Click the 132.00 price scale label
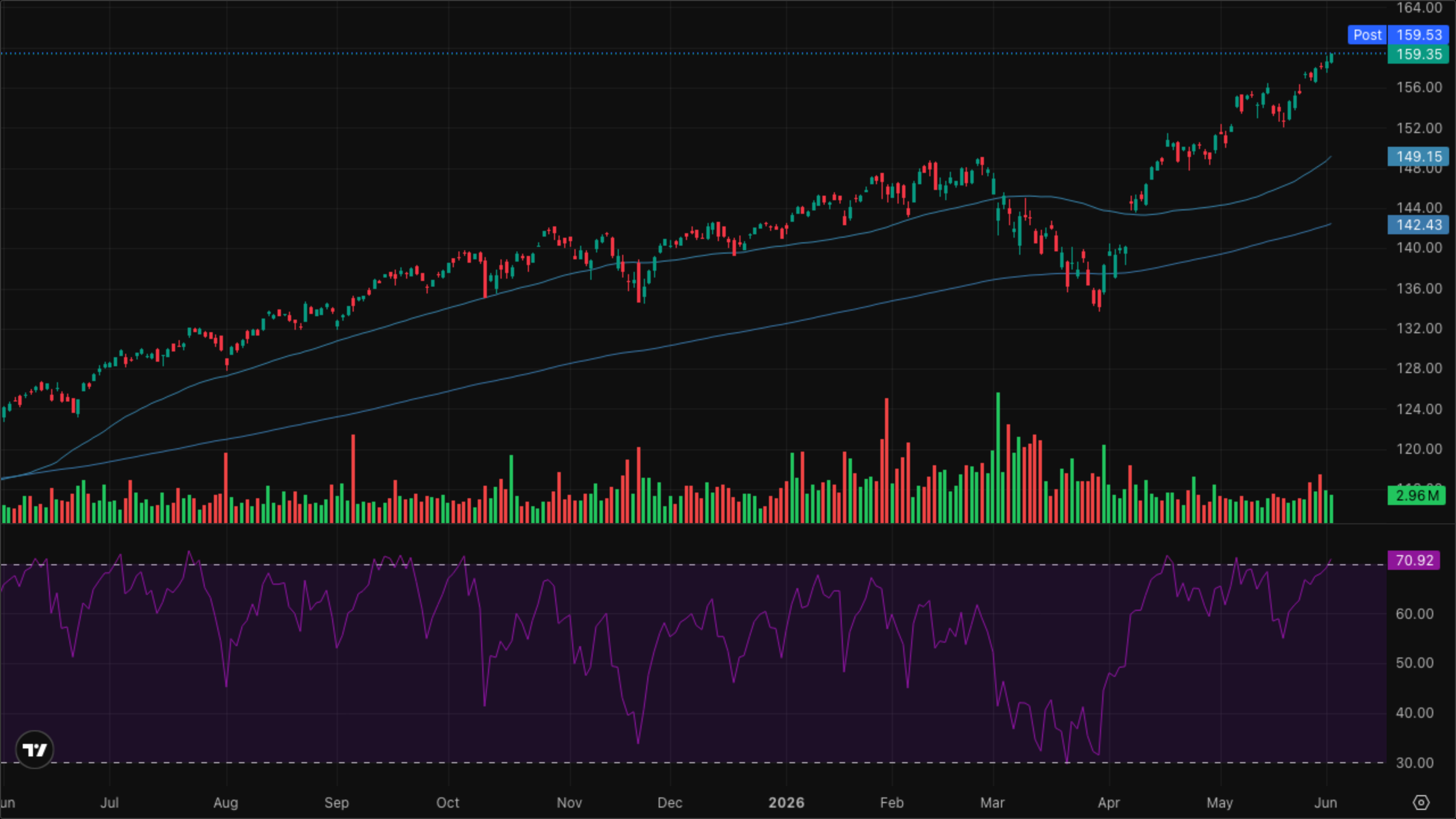 pos(1419,328)
